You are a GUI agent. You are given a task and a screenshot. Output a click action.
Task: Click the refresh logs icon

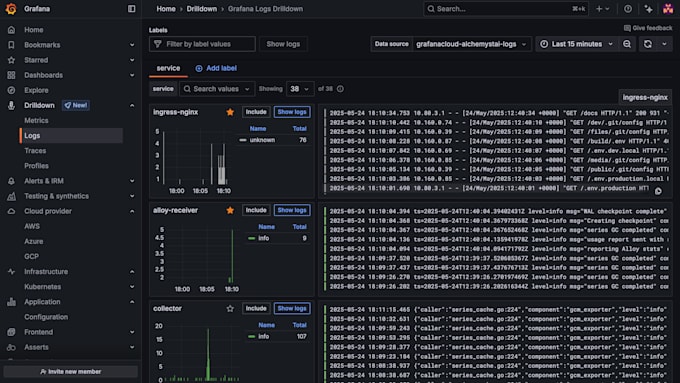pos(647,44)
